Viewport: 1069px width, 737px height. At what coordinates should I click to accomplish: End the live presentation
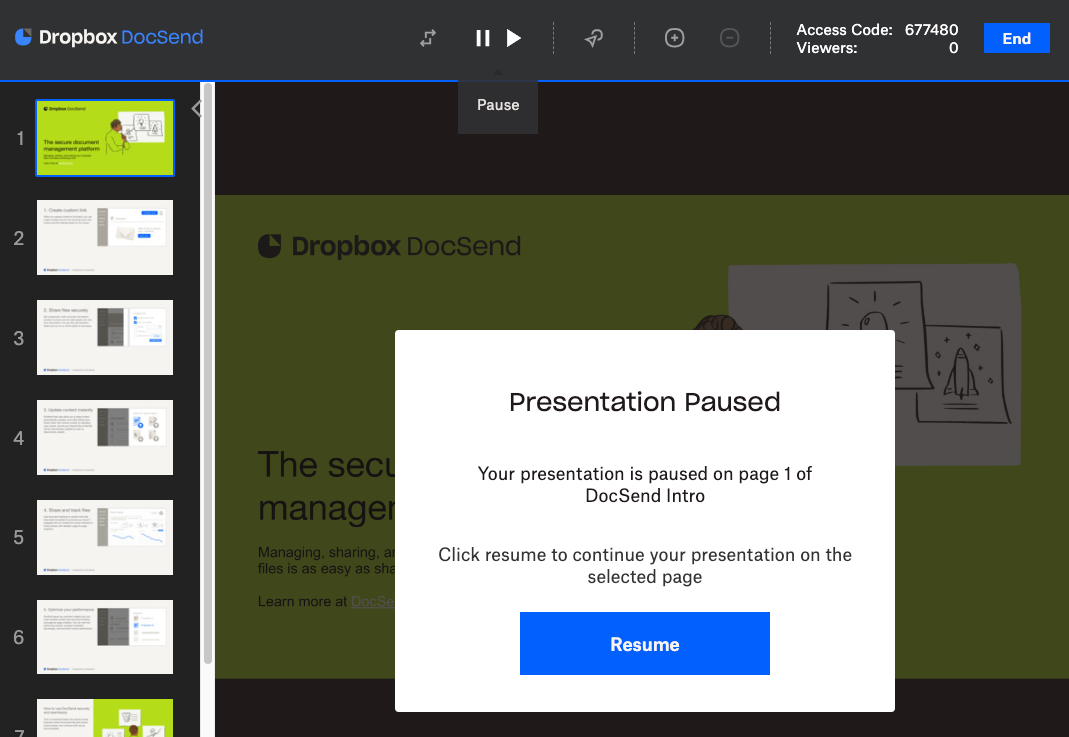1016,38
